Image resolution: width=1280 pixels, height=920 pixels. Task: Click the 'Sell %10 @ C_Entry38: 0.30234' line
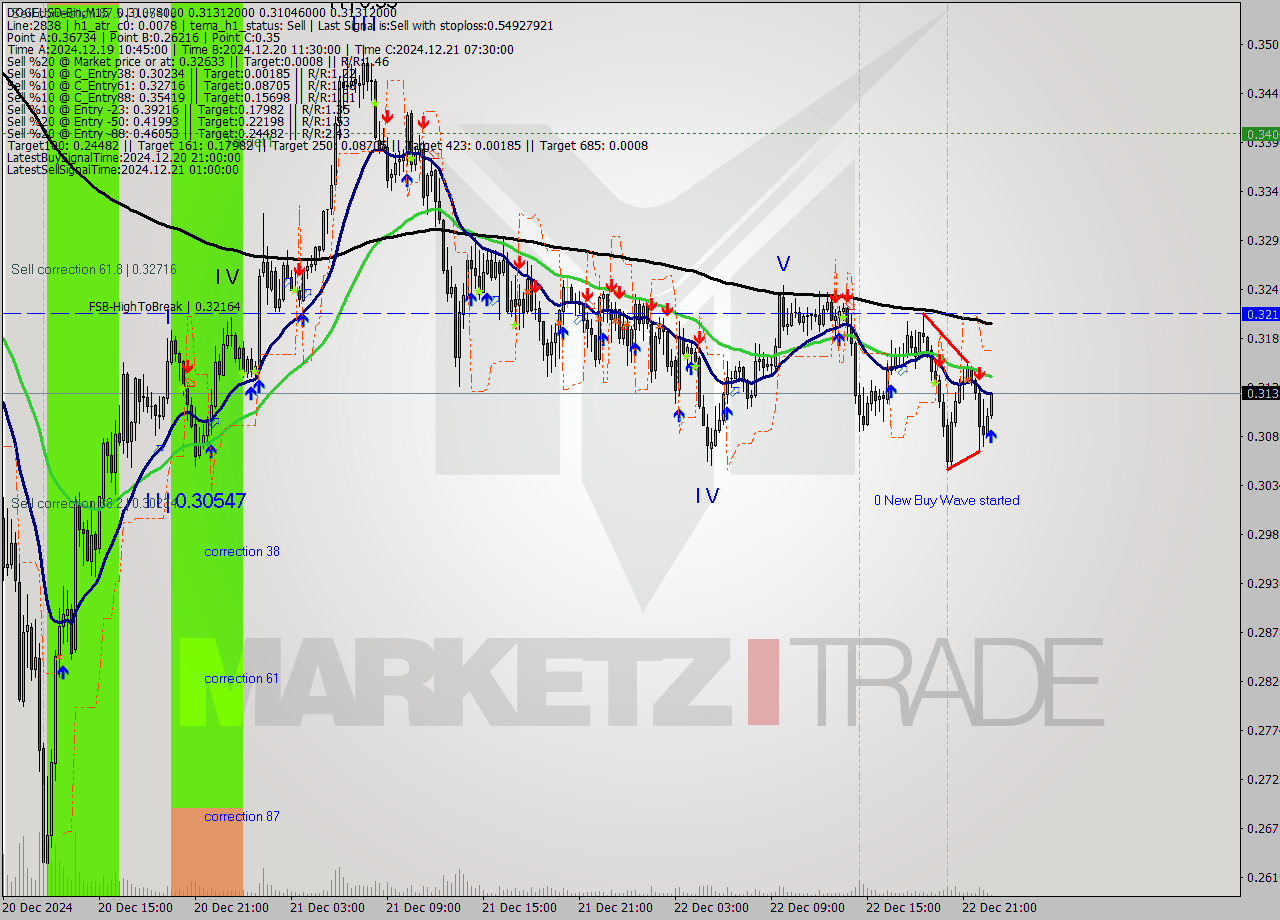click(x=181, y=73)
